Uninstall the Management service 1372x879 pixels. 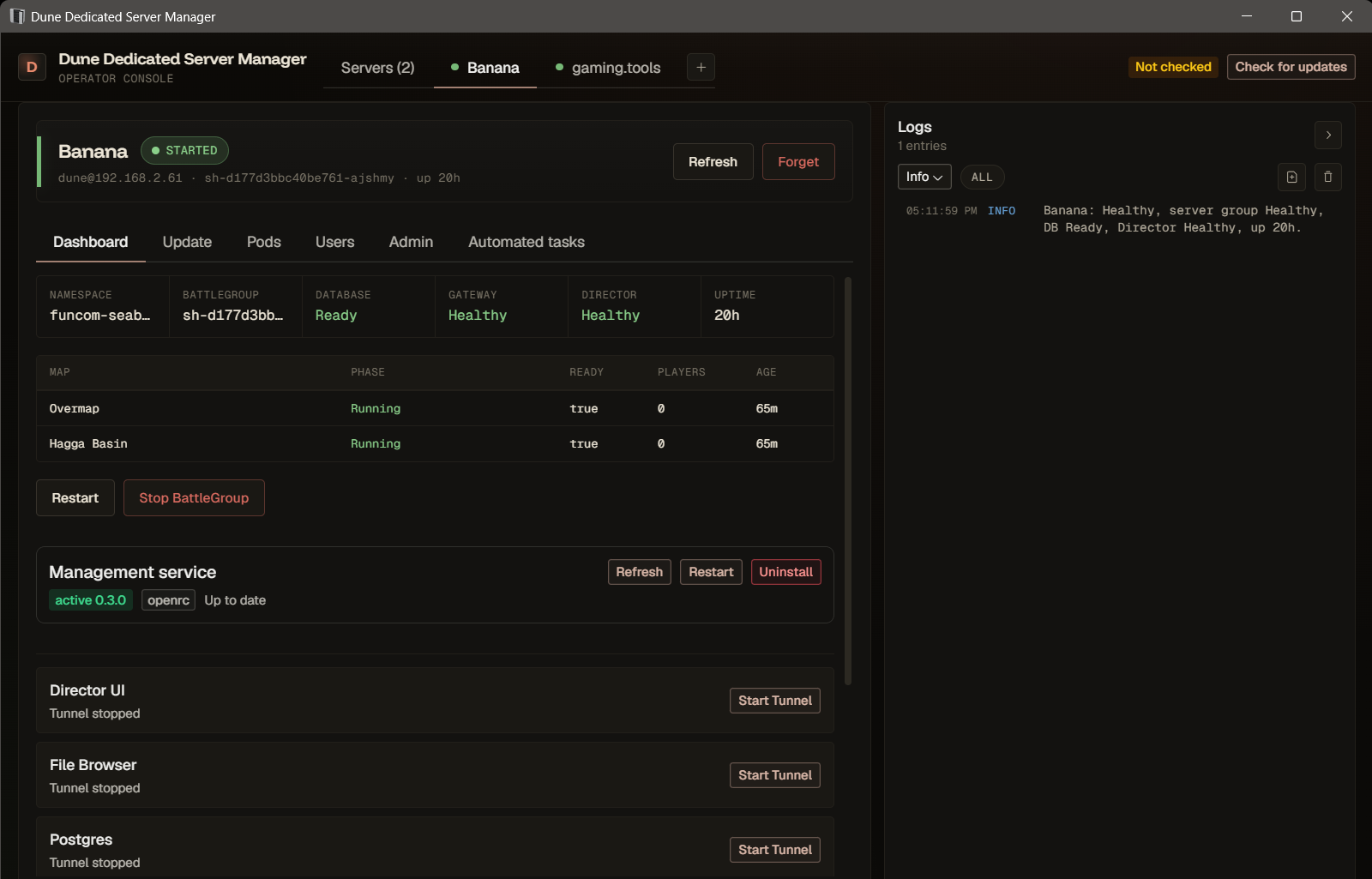tap(785, 572)
